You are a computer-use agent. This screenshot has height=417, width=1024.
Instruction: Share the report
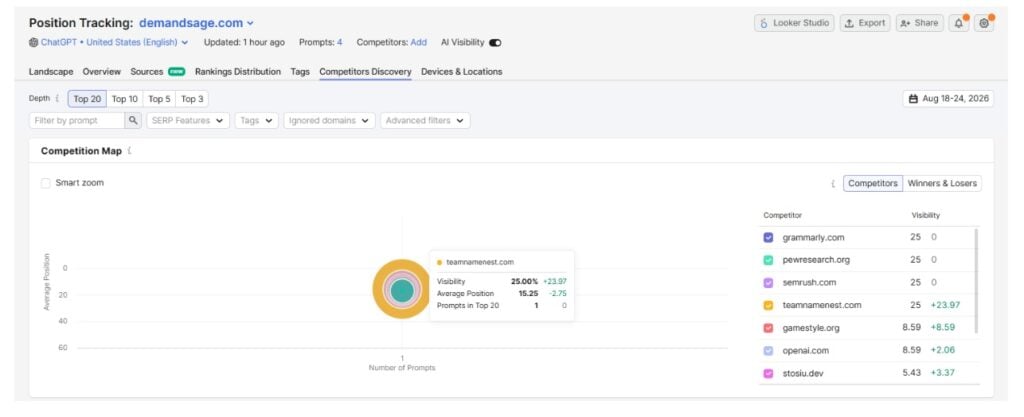click(920, 23)
